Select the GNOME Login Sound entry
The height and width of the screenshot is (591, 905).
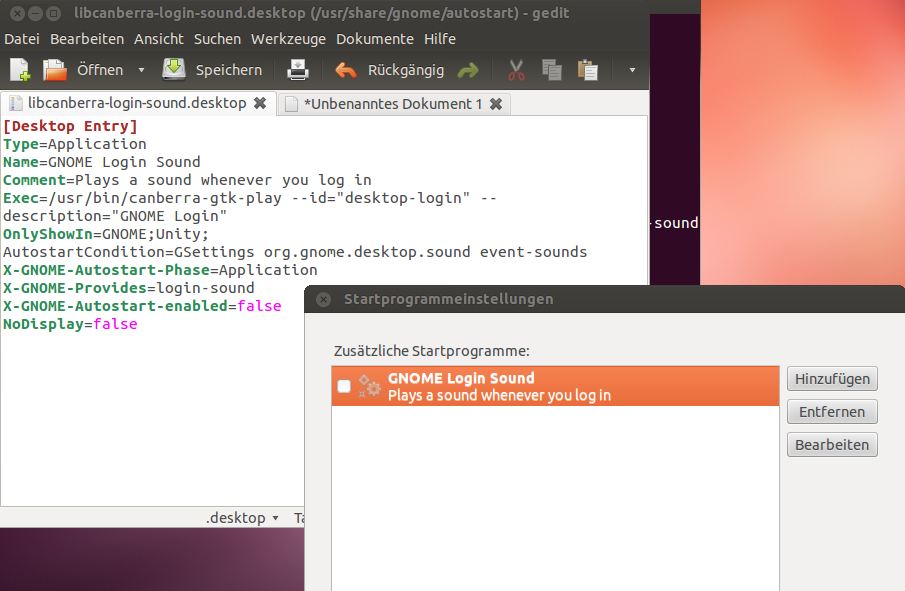pos(555,386)
